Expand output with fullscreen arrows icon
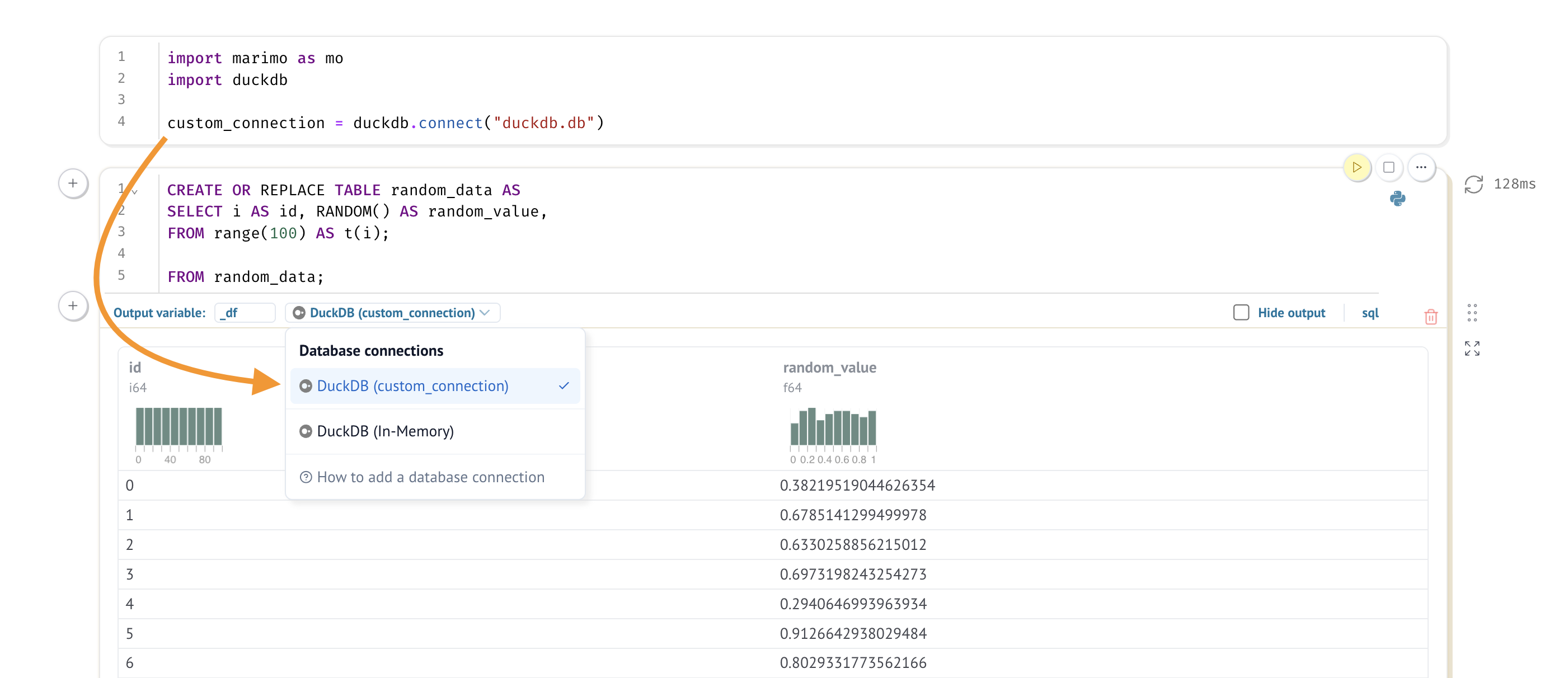 coord(1471,348)
